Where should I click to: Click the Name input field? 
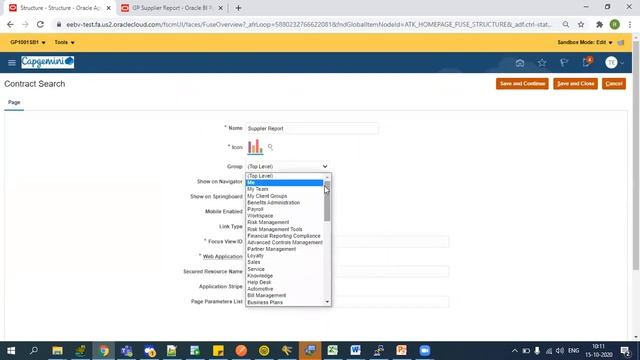pyautogui.click(x=312, y=129)
